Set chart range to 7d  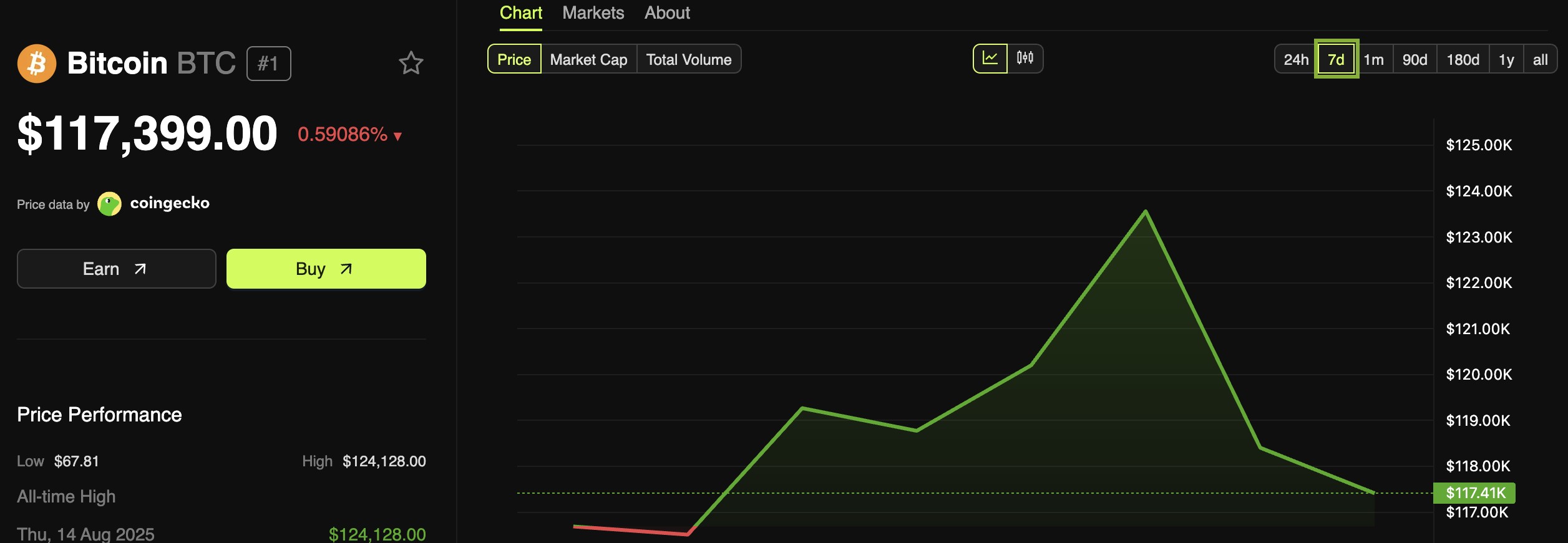tap(1336, 59)
